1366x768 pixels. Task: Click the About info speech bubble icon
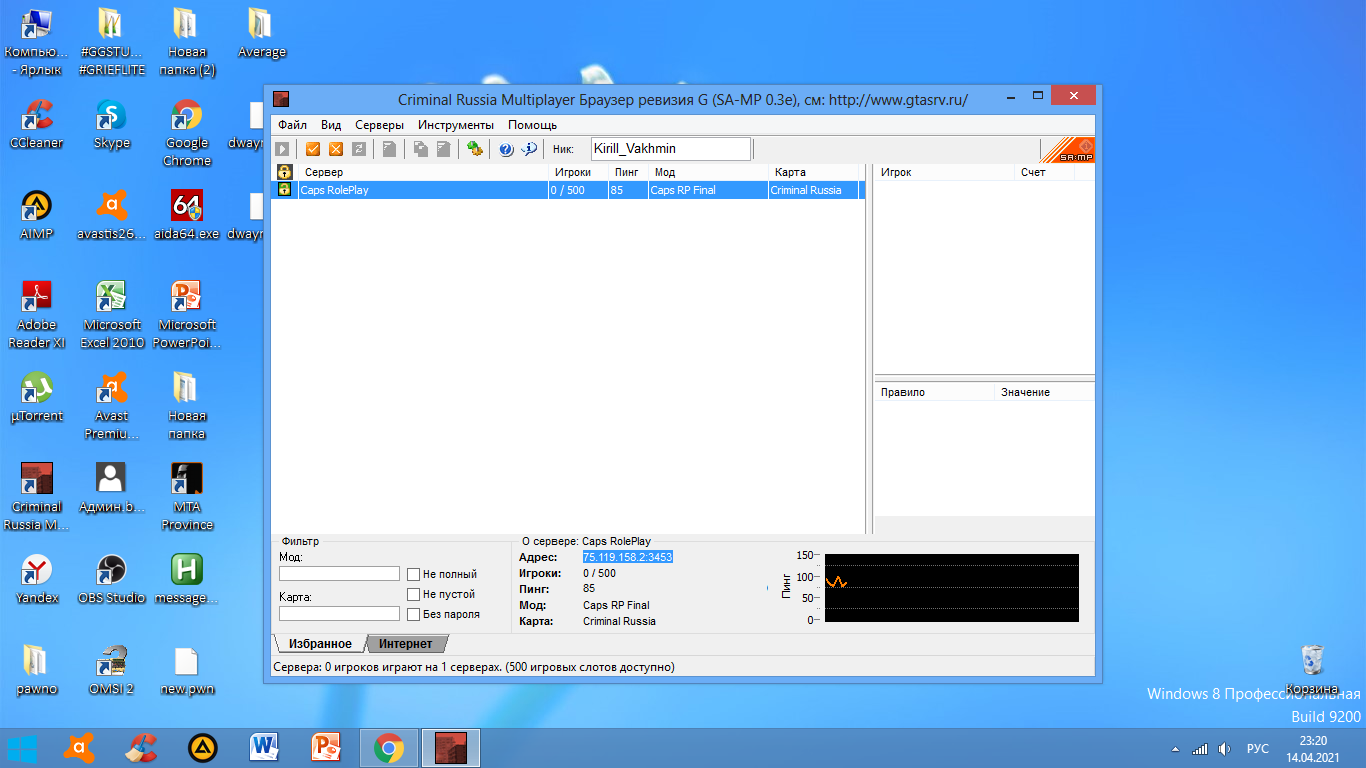[529, 149]
